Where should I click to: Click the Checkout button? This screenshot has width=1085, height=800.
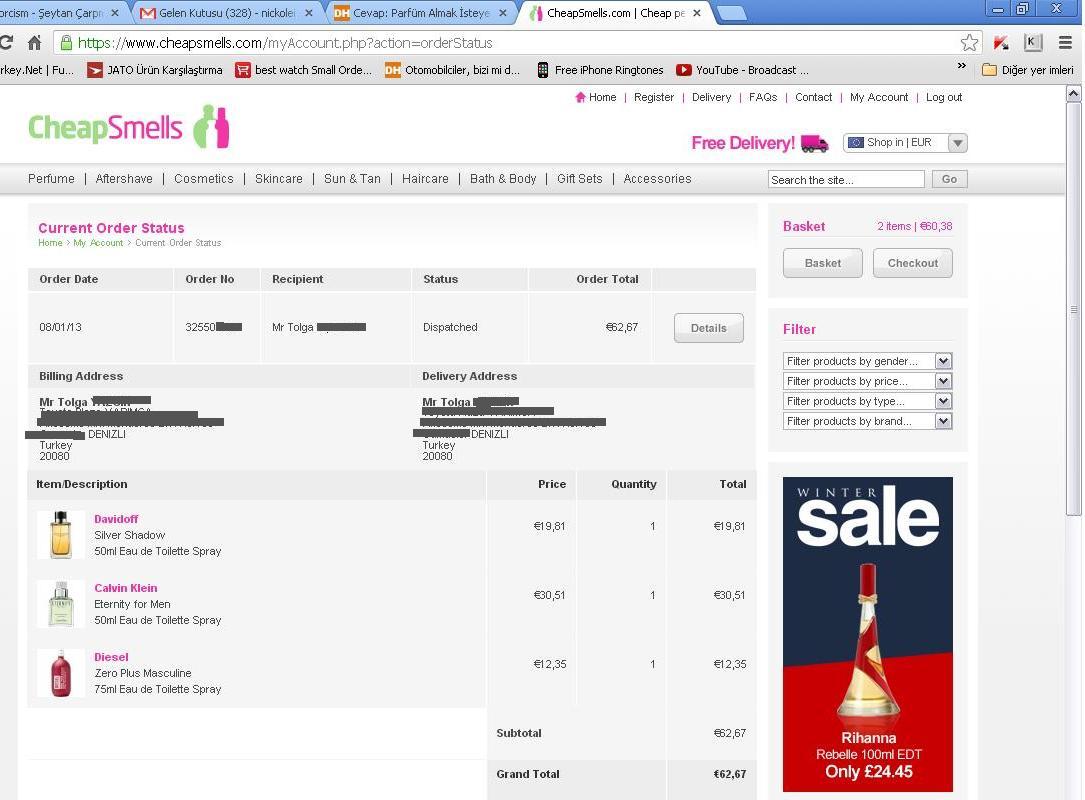(x=913, y=263)
